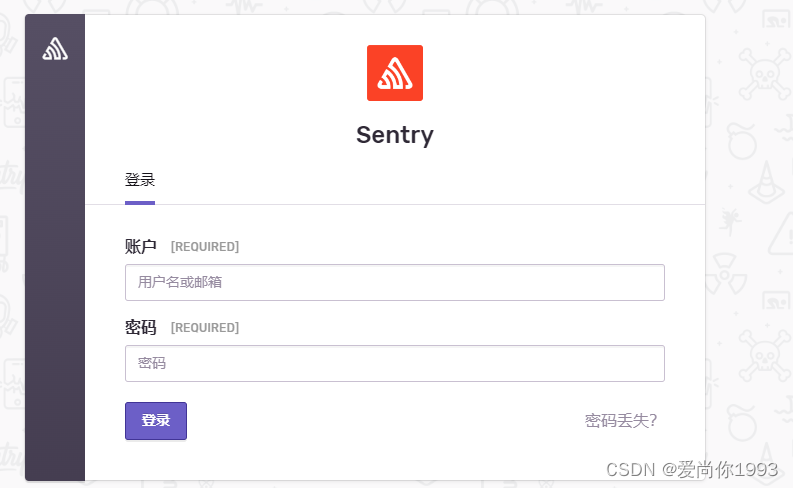Select the 登录 tab
The width and height of the screenshot is (793, 488).
coord(140,181)
